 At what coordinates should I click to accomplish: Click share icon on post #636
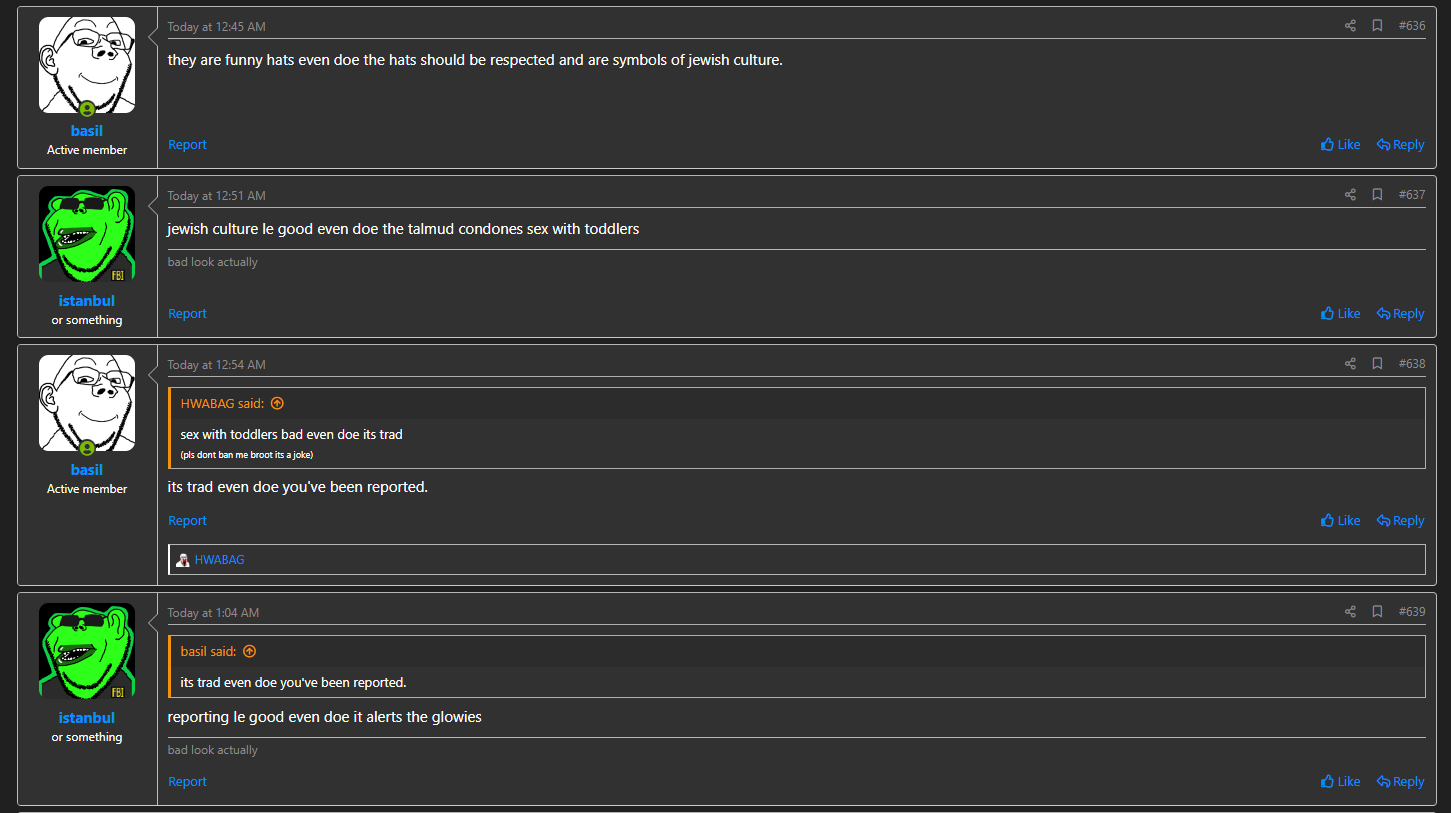point(1350,26)
